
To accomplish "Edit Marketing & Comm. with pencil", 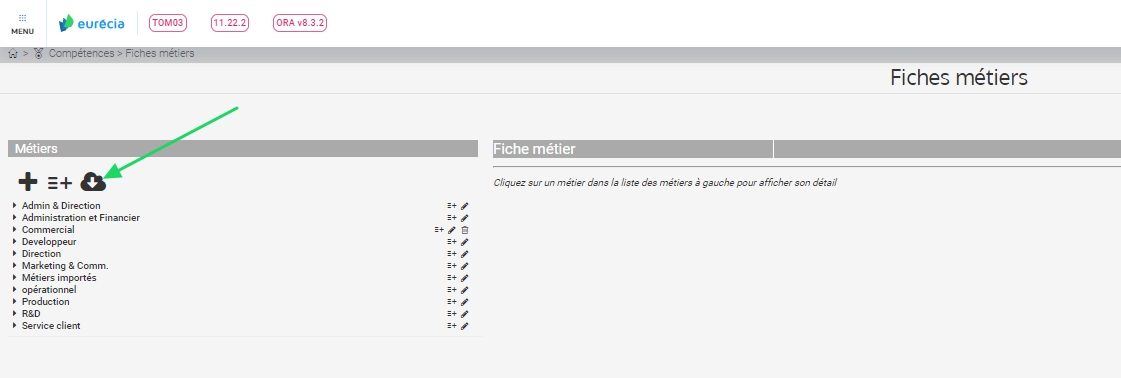I will [x=465, y=266].
